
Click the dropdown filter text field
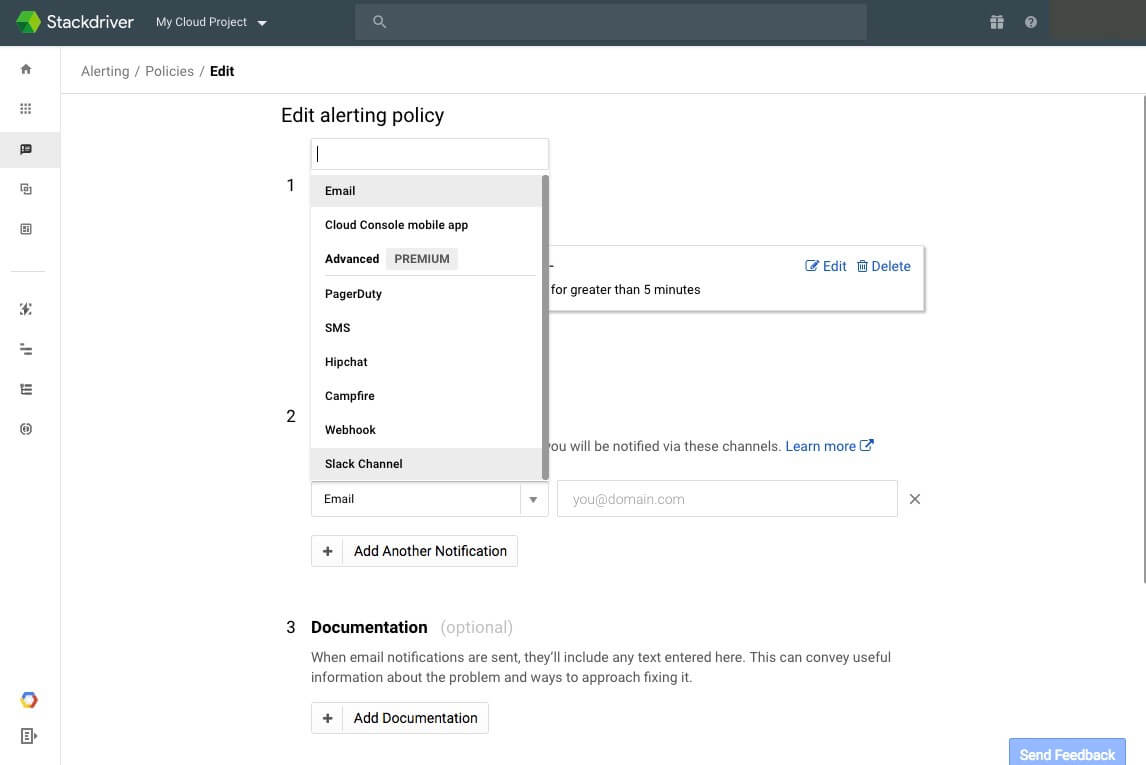coord(430,154)
